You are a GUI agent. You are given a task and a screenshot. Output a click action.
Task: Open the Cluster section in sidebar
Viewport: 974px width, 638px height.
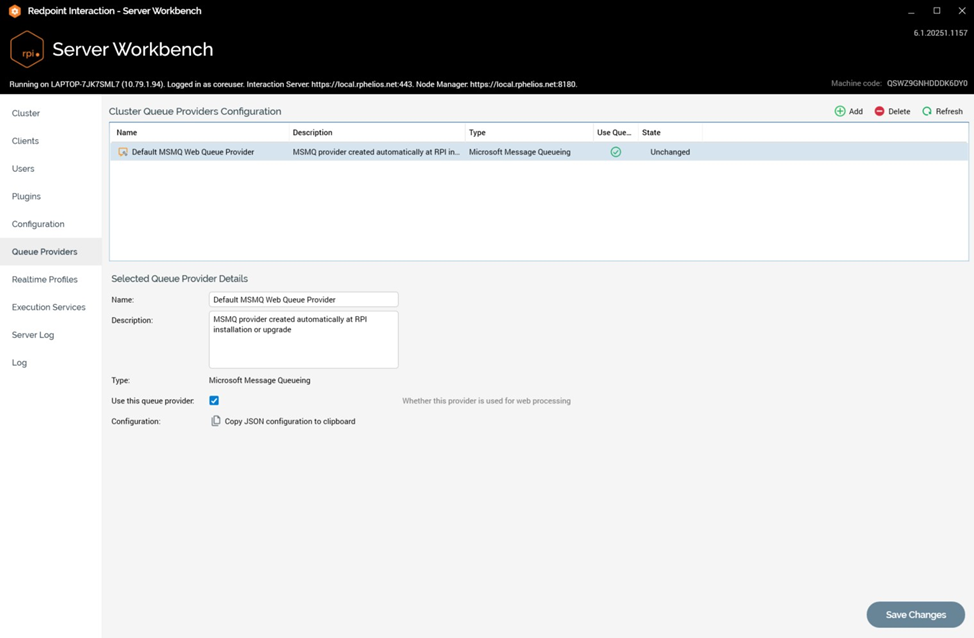[26, 113]
